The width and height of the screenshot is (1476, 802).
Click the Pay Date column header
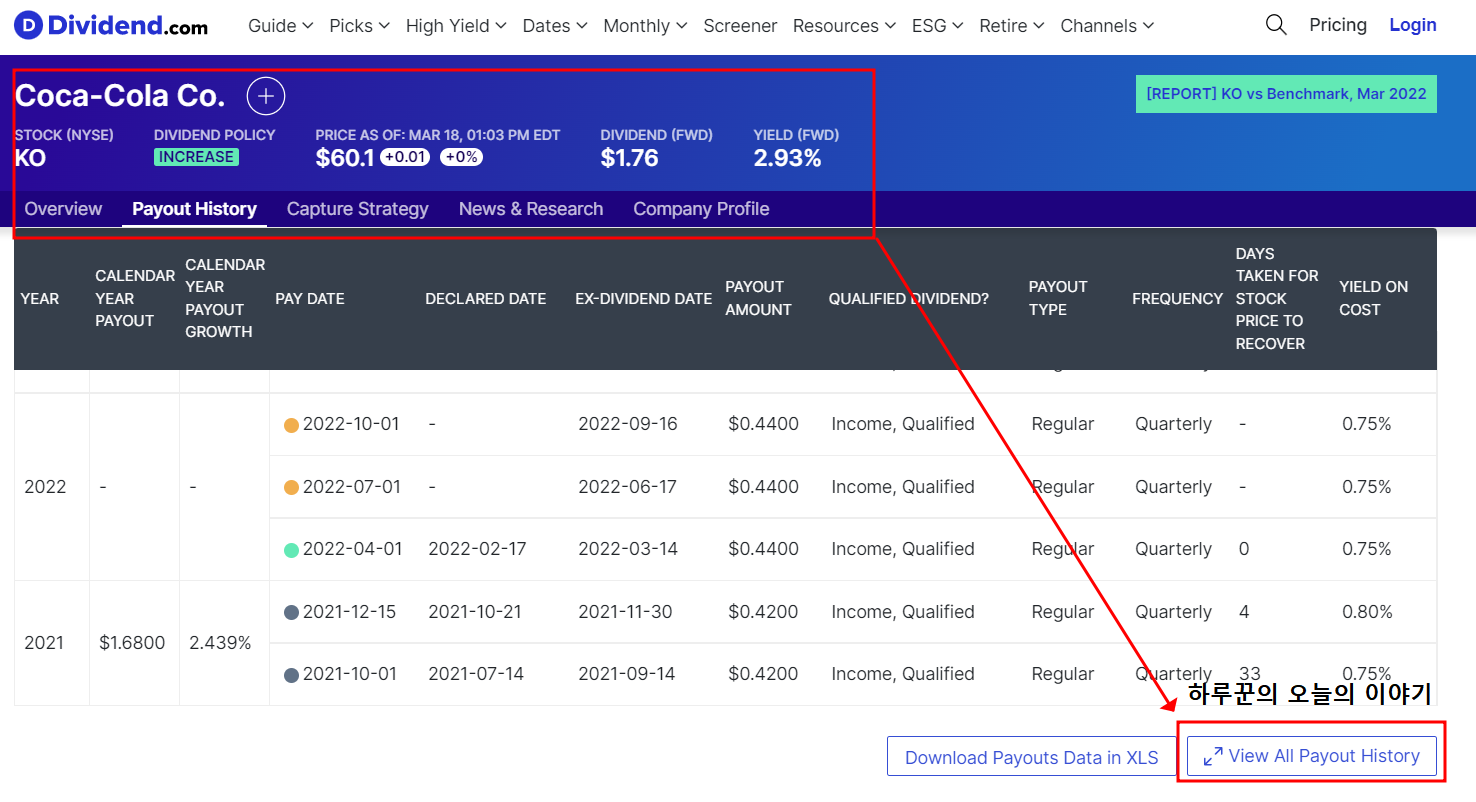click(310, 299)
